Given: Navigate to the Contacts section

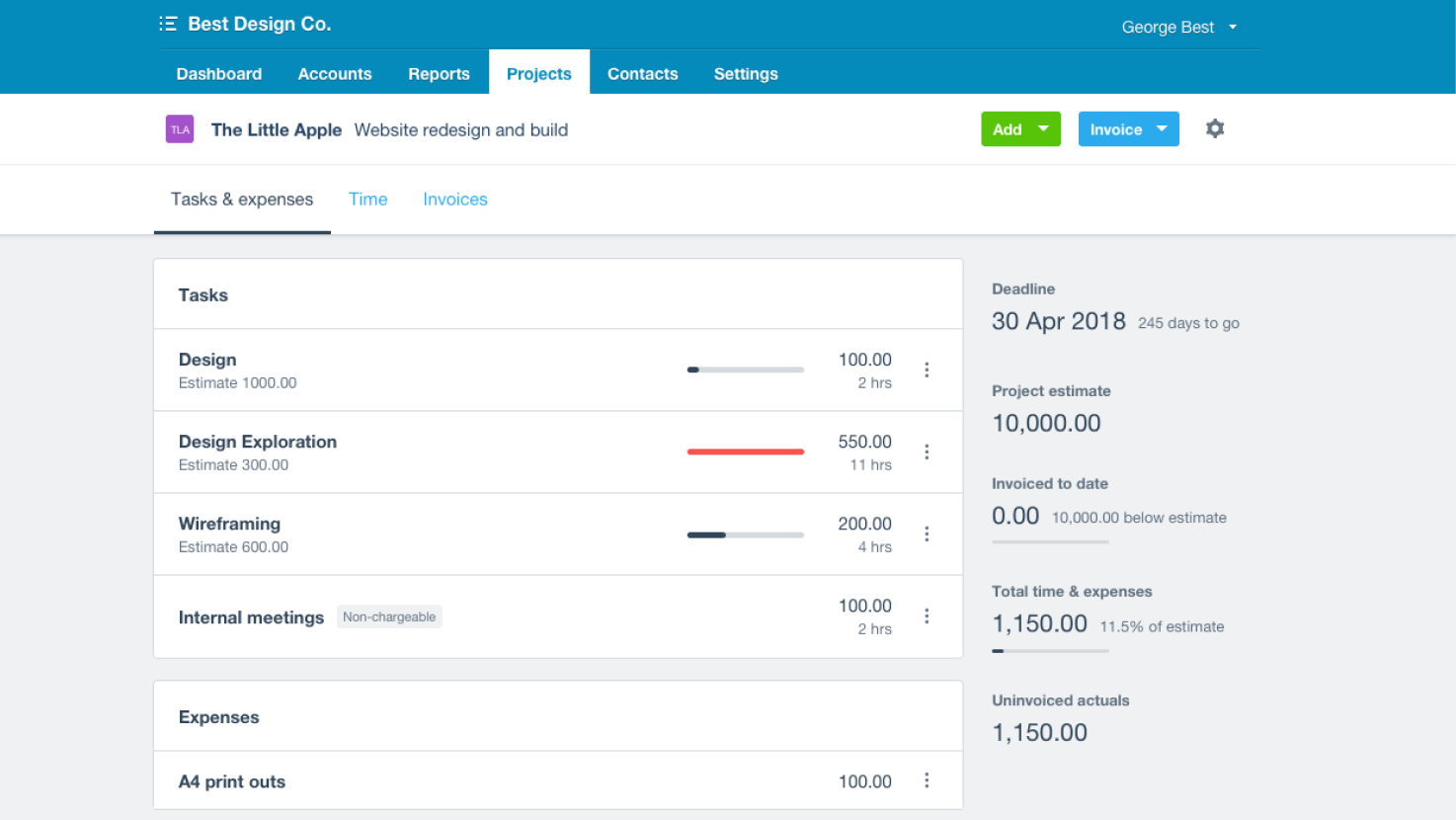Looking at the screenshot, I should [x=642, y=73].
